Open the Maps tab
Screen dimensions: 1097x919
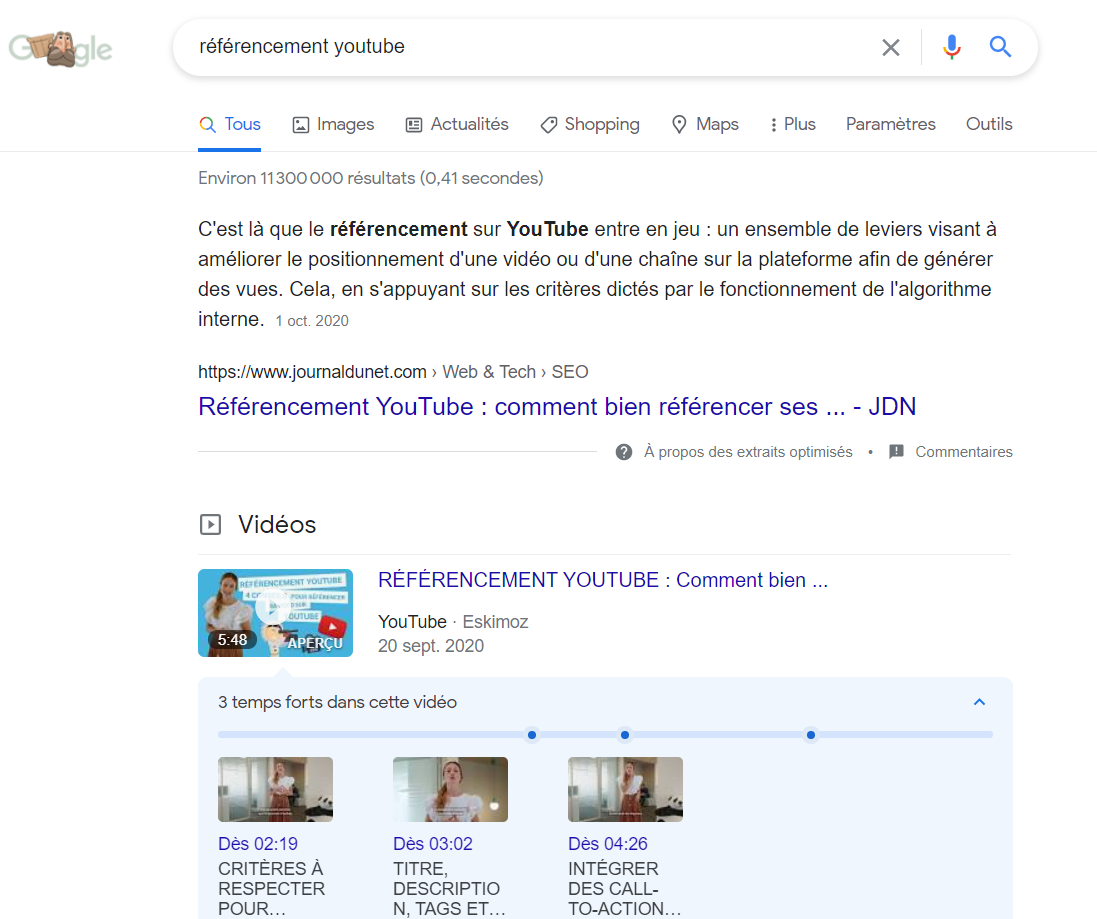point(705,124)
